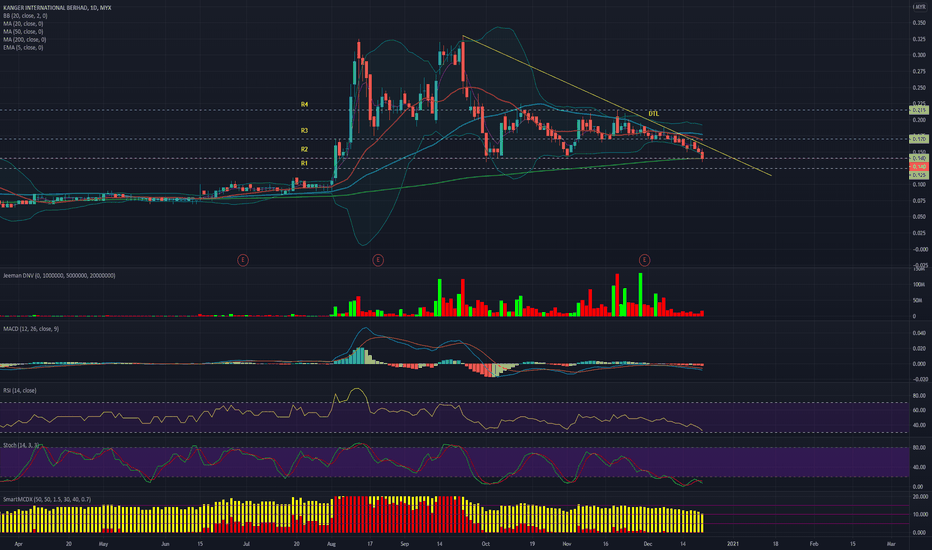Select the BB (20, close, 2, 0) legend
932x550 pixels.
click(25, 16)
